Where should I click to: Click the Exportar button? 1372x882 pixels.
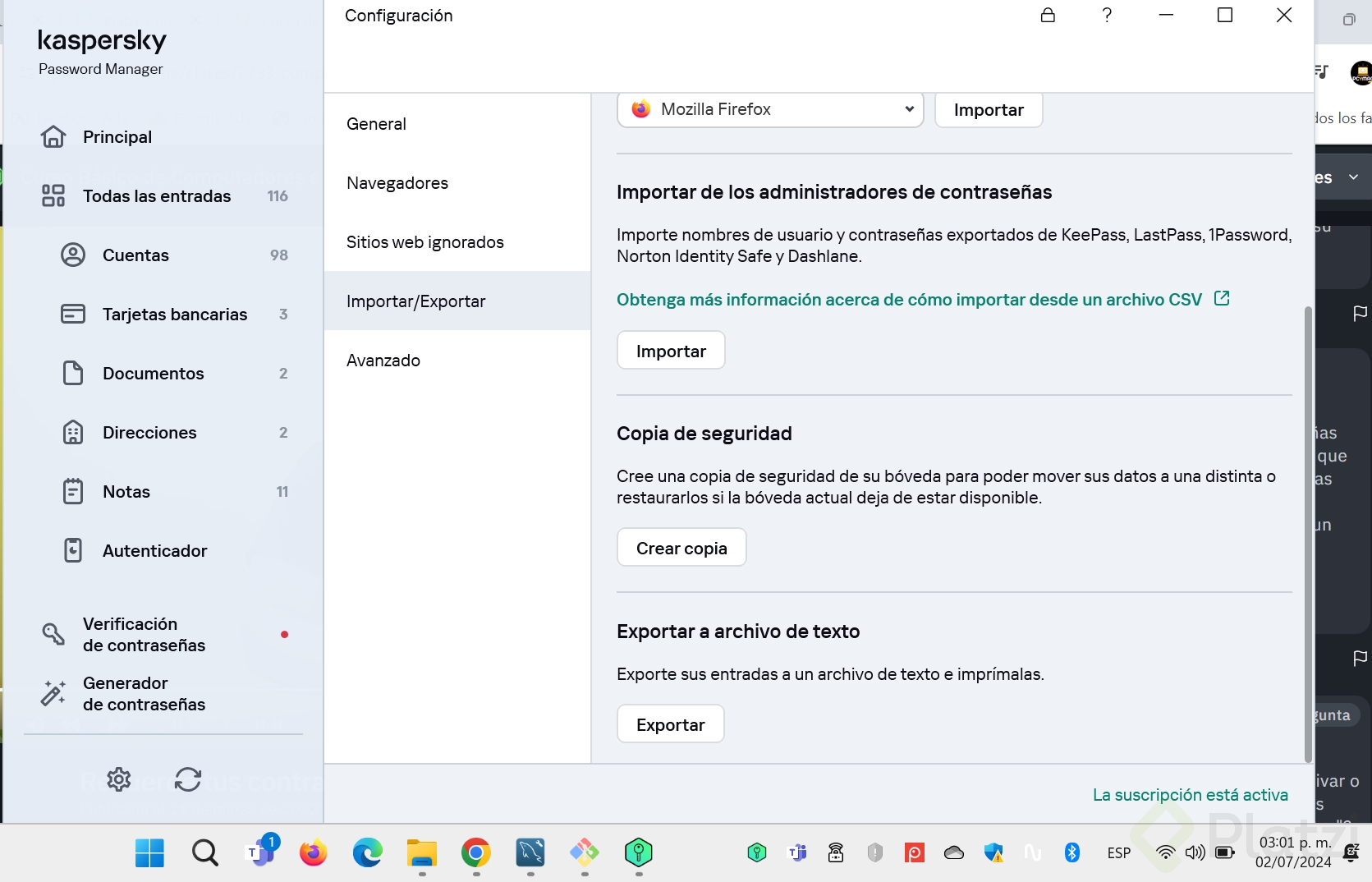click(x=671, y=724)
